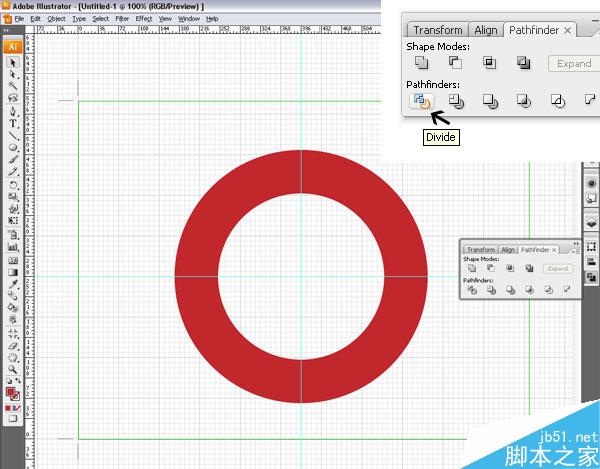Reset to default fill and stroke
Viewport: 600px width, 469px height.
8,381
